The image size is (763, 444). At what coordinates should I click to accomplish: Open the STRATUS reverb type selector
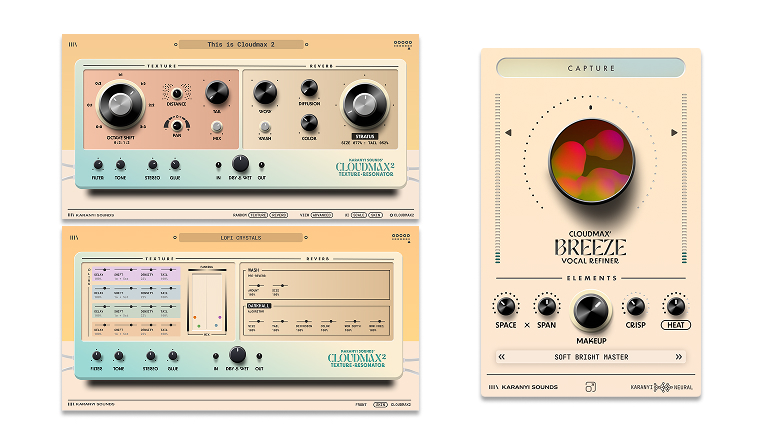coord(364,137)
